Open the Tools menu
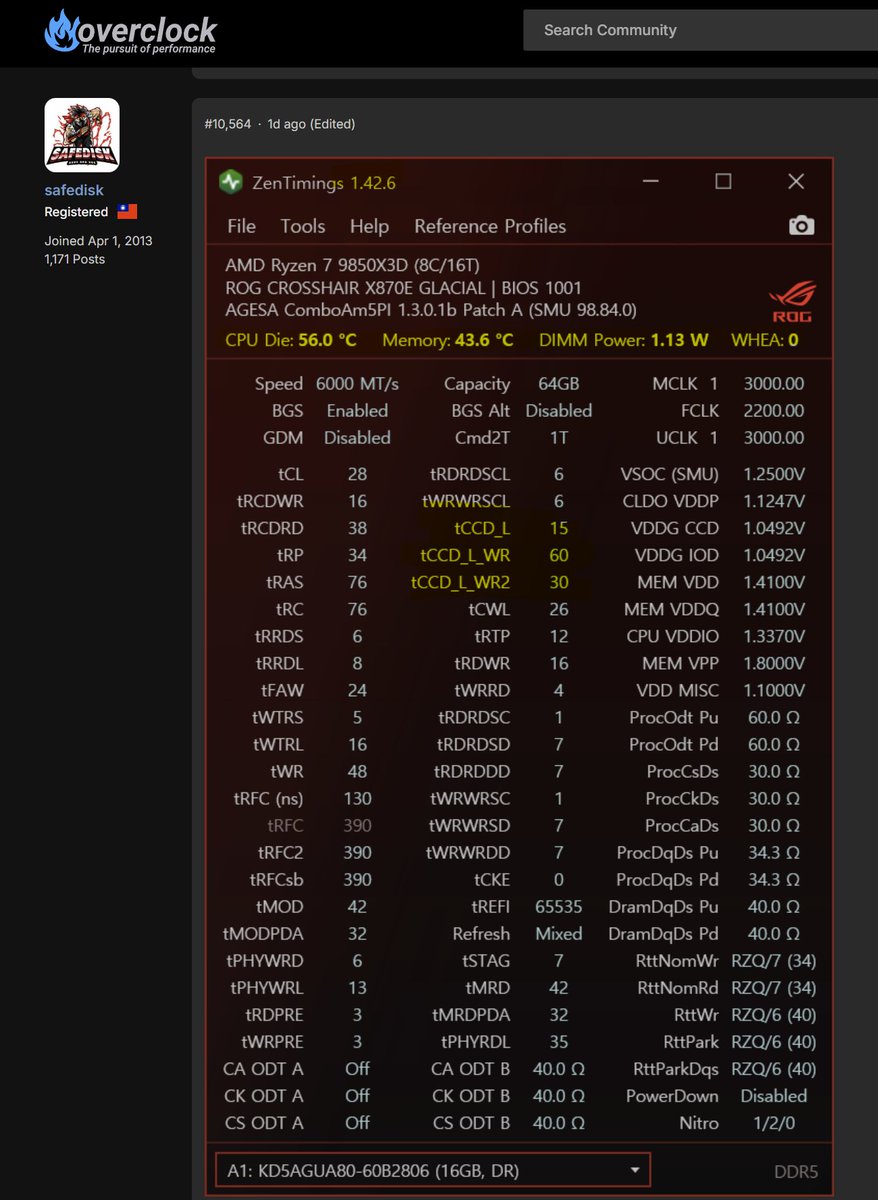878x1200 pixels. point(303,226)
